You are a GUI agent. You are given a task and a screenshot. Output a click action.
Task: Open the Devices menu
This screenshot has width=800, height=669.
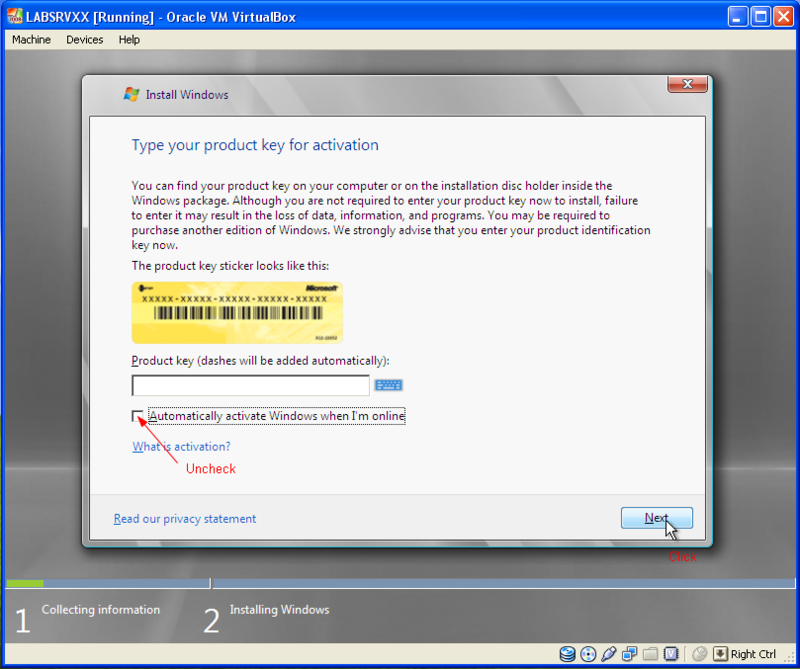point(84,40)
